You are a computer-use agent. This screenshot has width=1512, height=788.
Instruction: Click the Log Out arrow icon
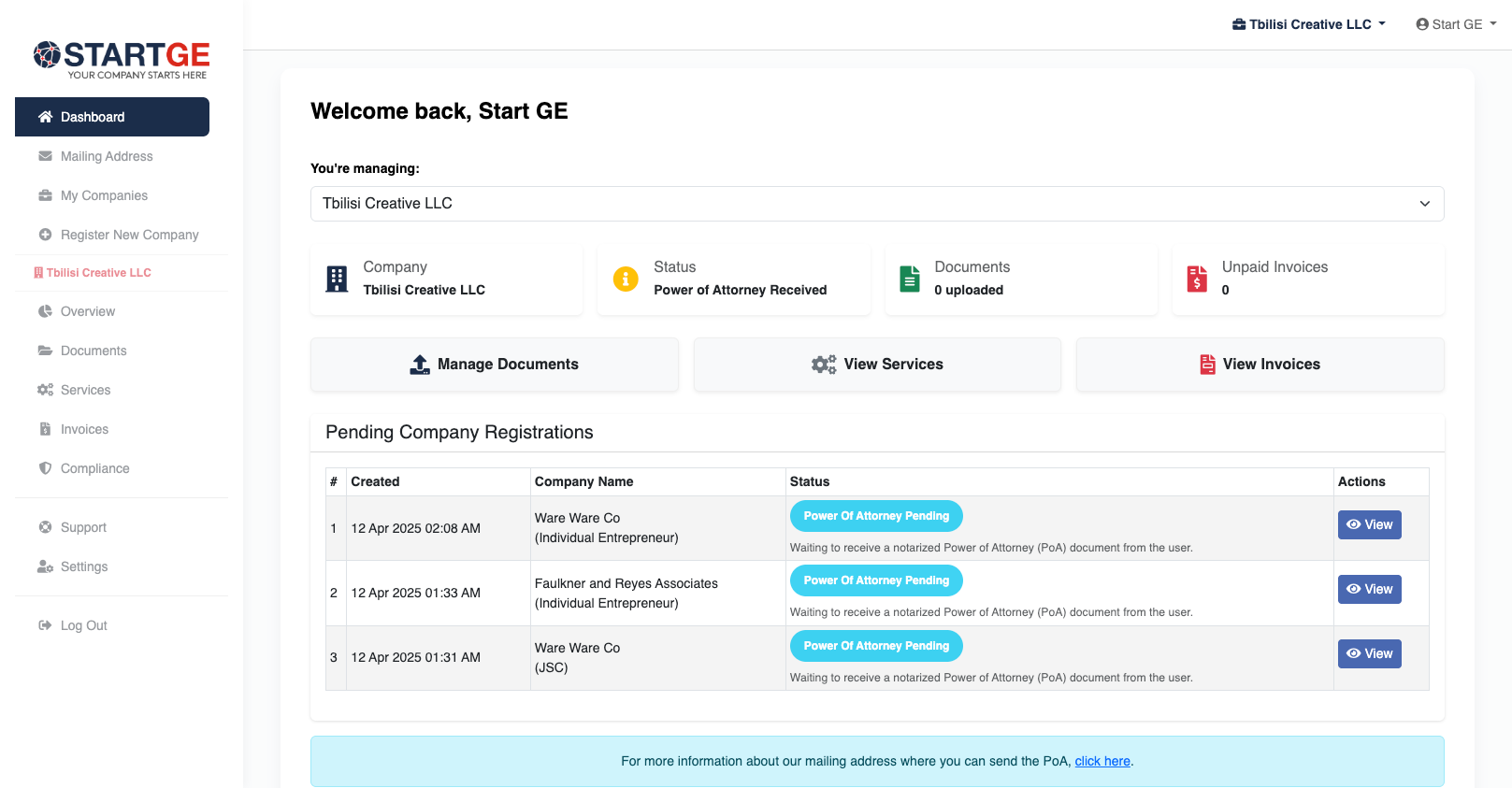tap(45, 625)
